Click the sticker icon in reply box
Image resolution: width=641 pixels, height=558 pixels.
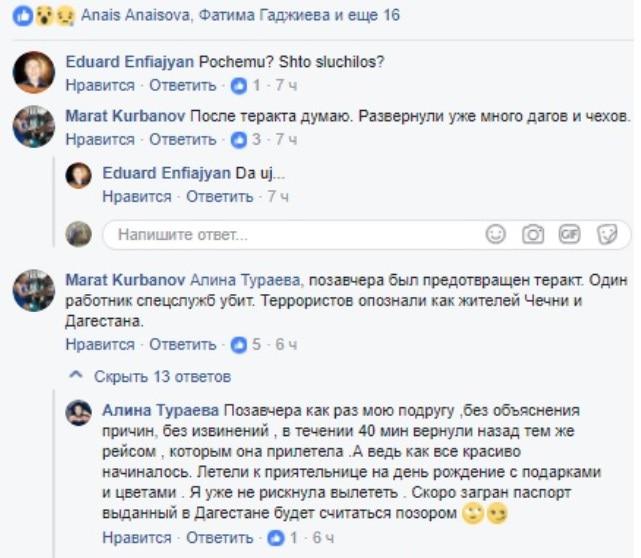click(607, 235)
